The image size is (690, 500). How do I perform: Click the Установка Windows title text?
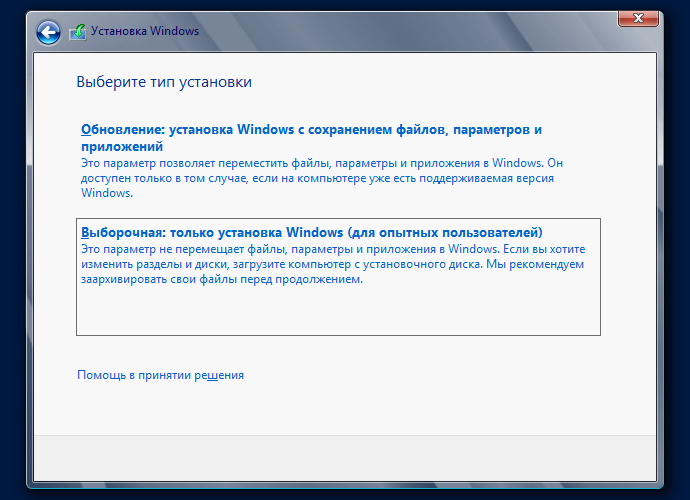click(145, 31)
